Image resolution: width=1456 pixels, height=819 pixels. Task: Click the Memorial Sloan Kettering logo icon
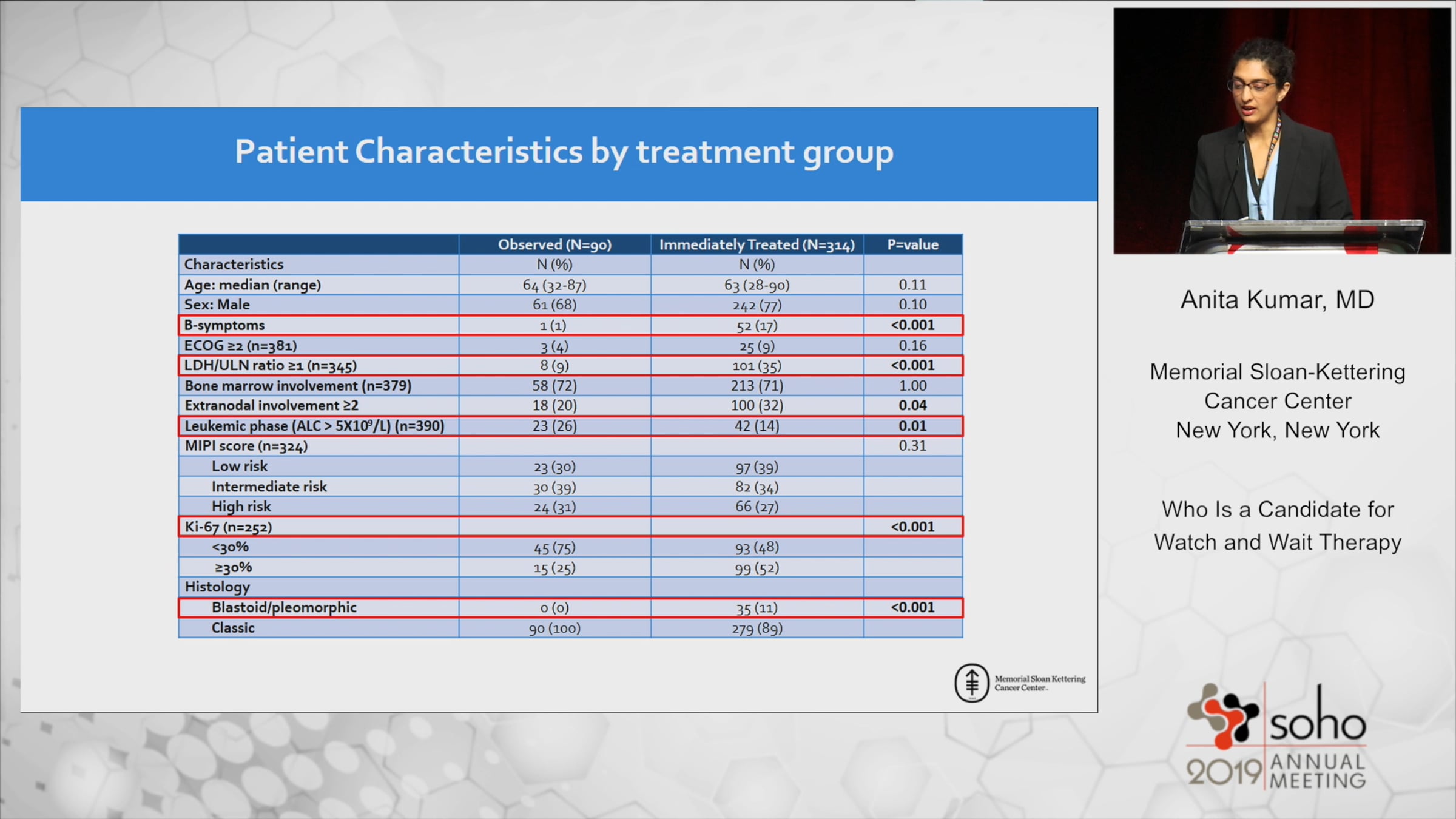pos(971,682)
